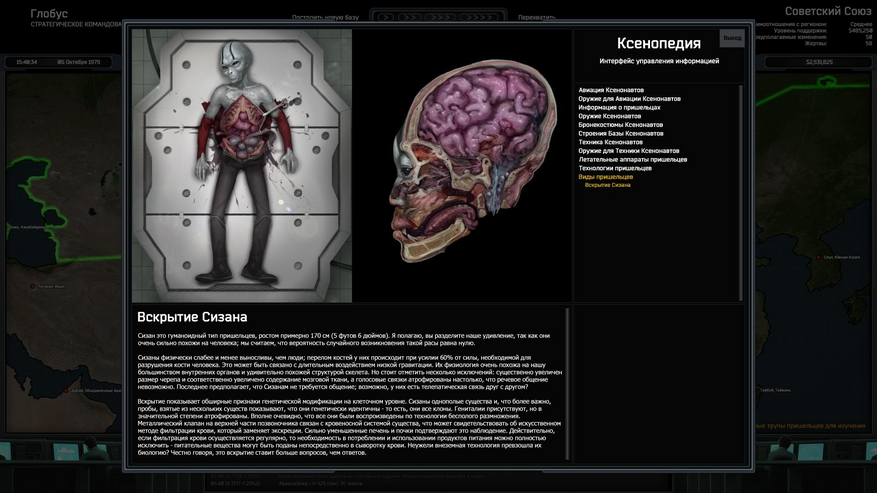The height and width of the screenshot is (493, 877).
Task: Click the alien head cross-section image
Action: click(x=473, y=160)
